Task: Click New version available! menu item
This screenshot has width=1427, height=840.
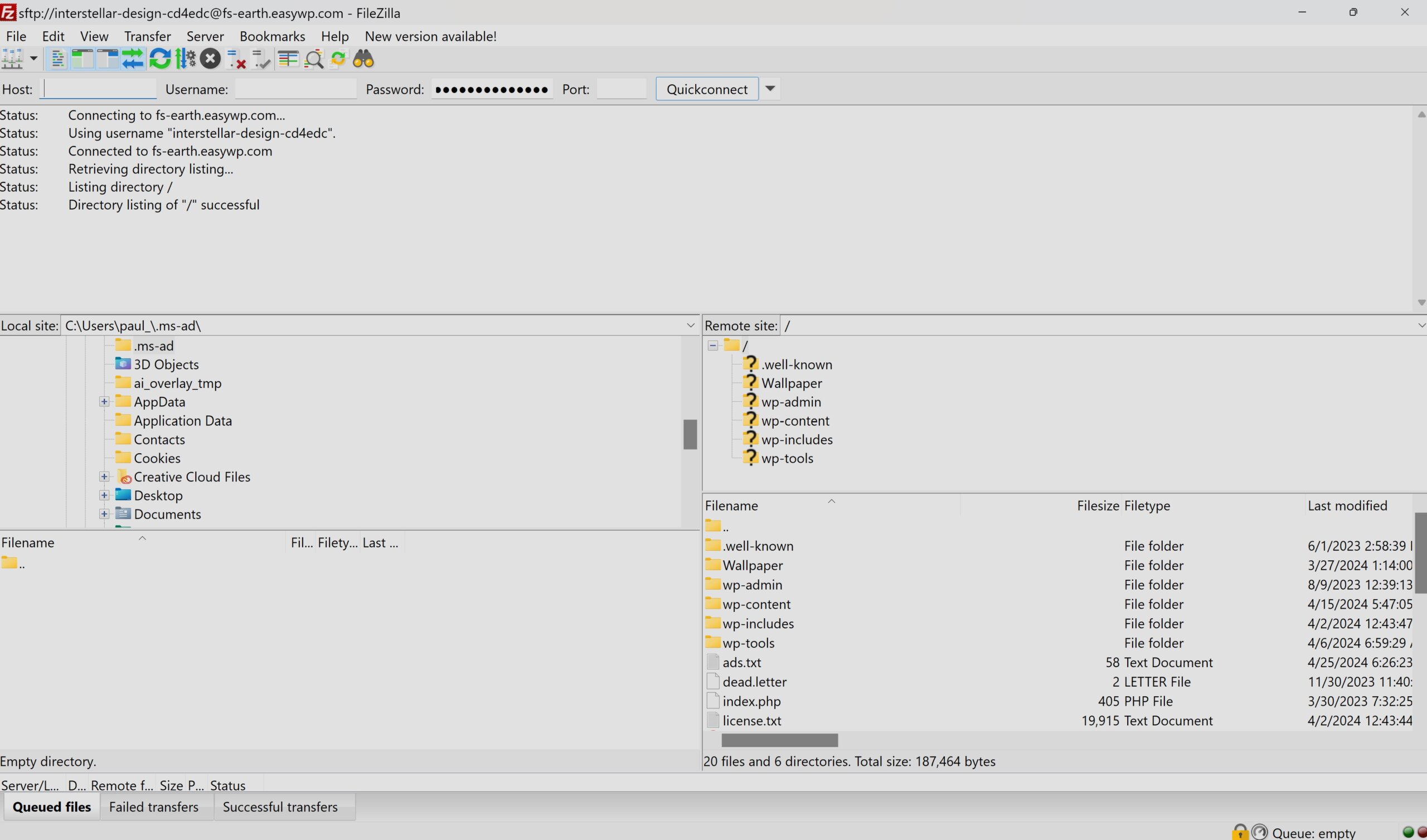Action: [430, 36]
